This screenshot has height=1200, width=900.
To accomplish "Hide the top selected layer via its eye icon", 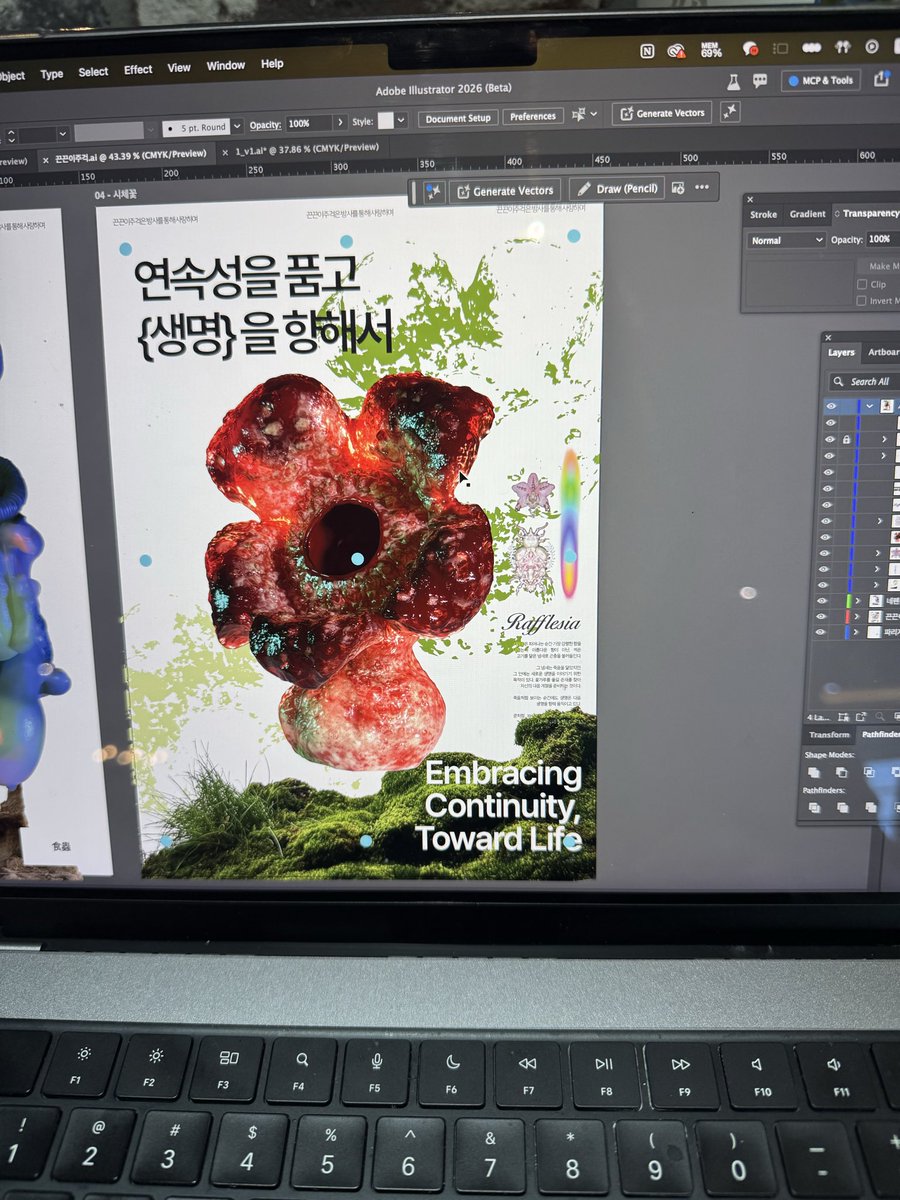I will coord(831,406).
